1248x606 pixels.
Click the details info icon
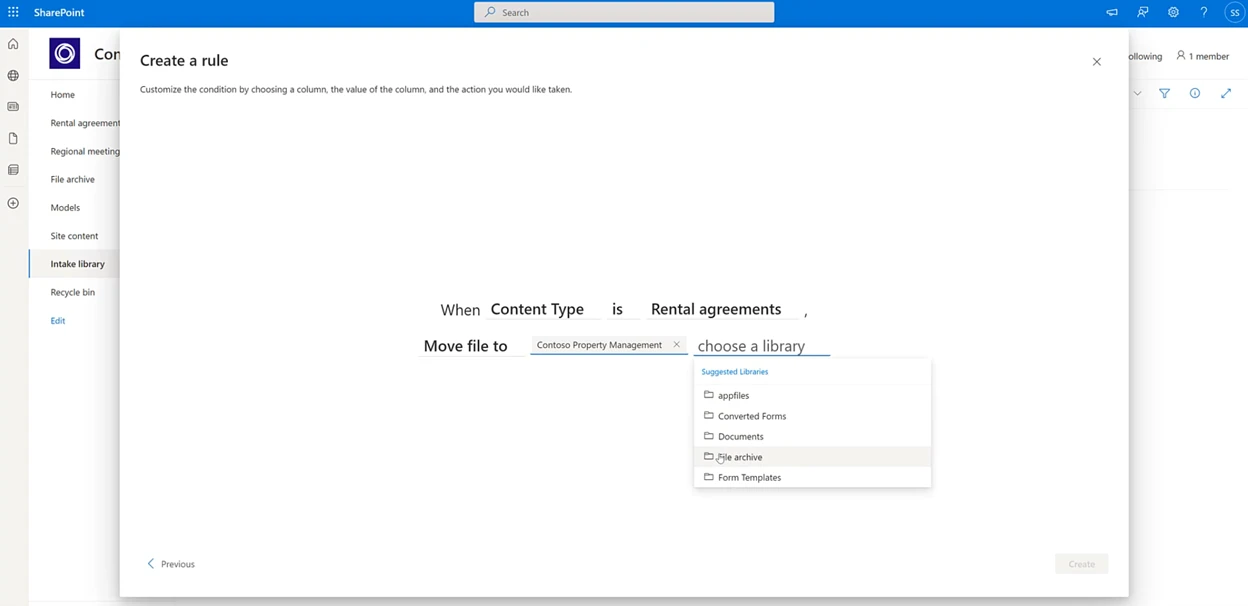pyautogui.click(x=1194, y=93)
